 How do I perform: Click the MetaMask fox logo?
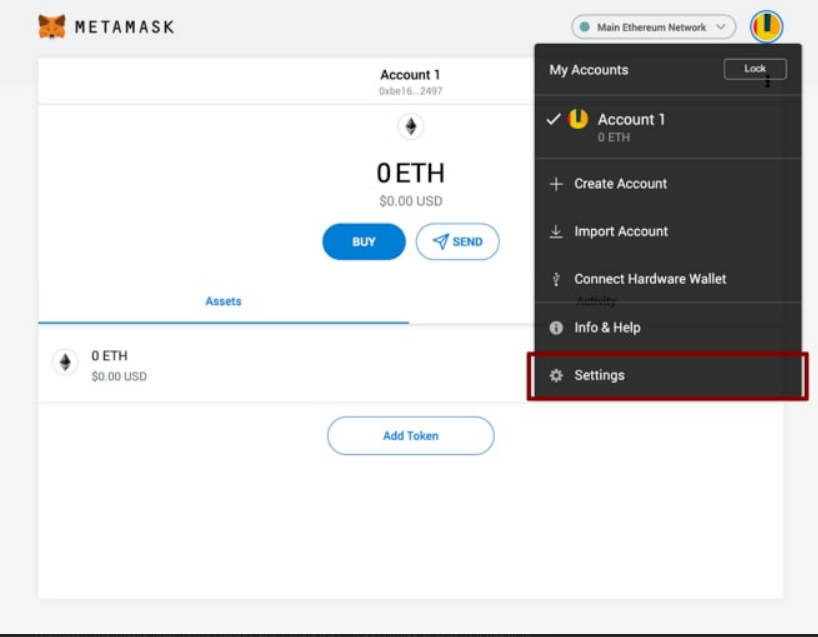click(52, 27)
